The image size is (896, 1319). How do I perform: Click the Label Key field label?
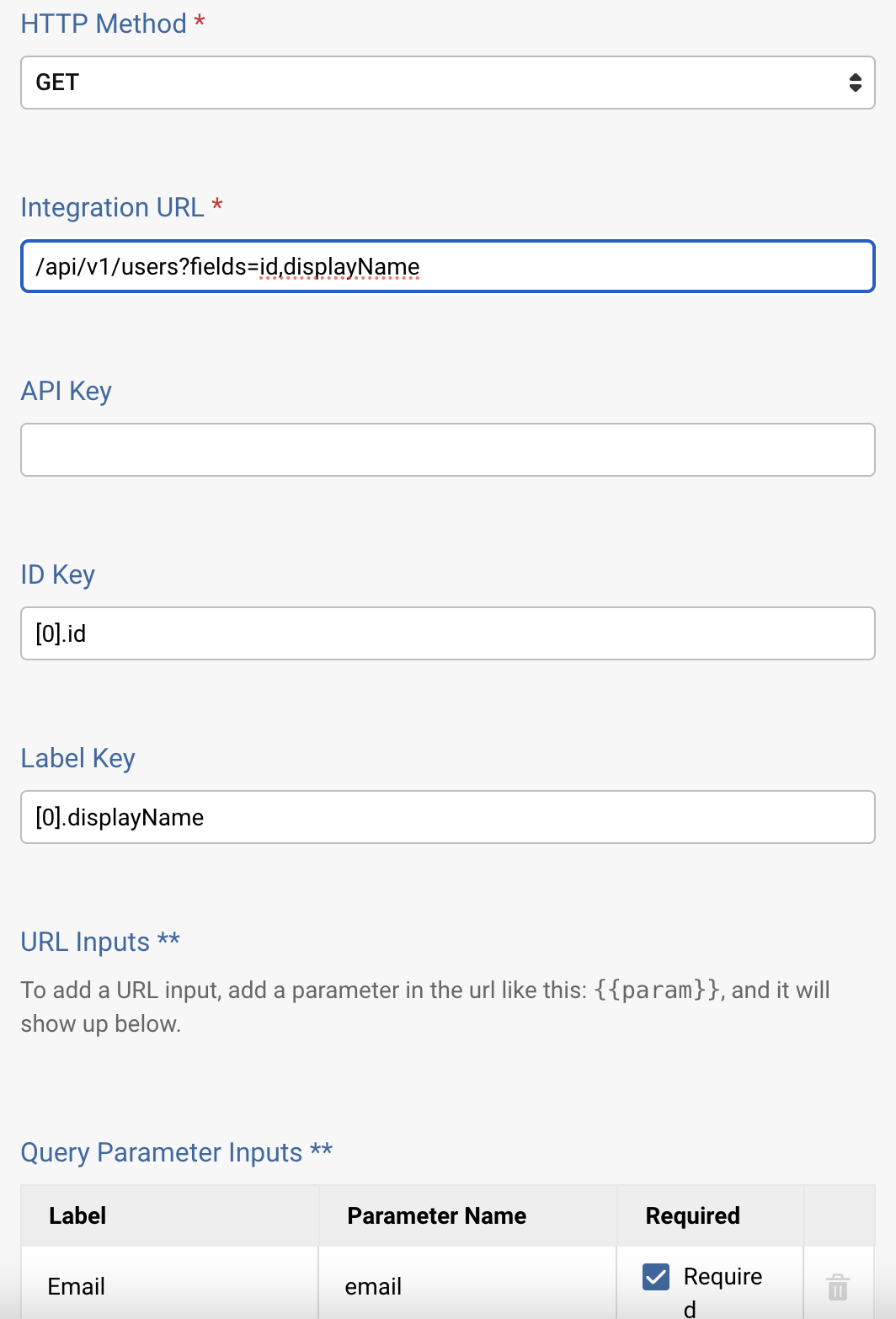[x=77, y=758]
